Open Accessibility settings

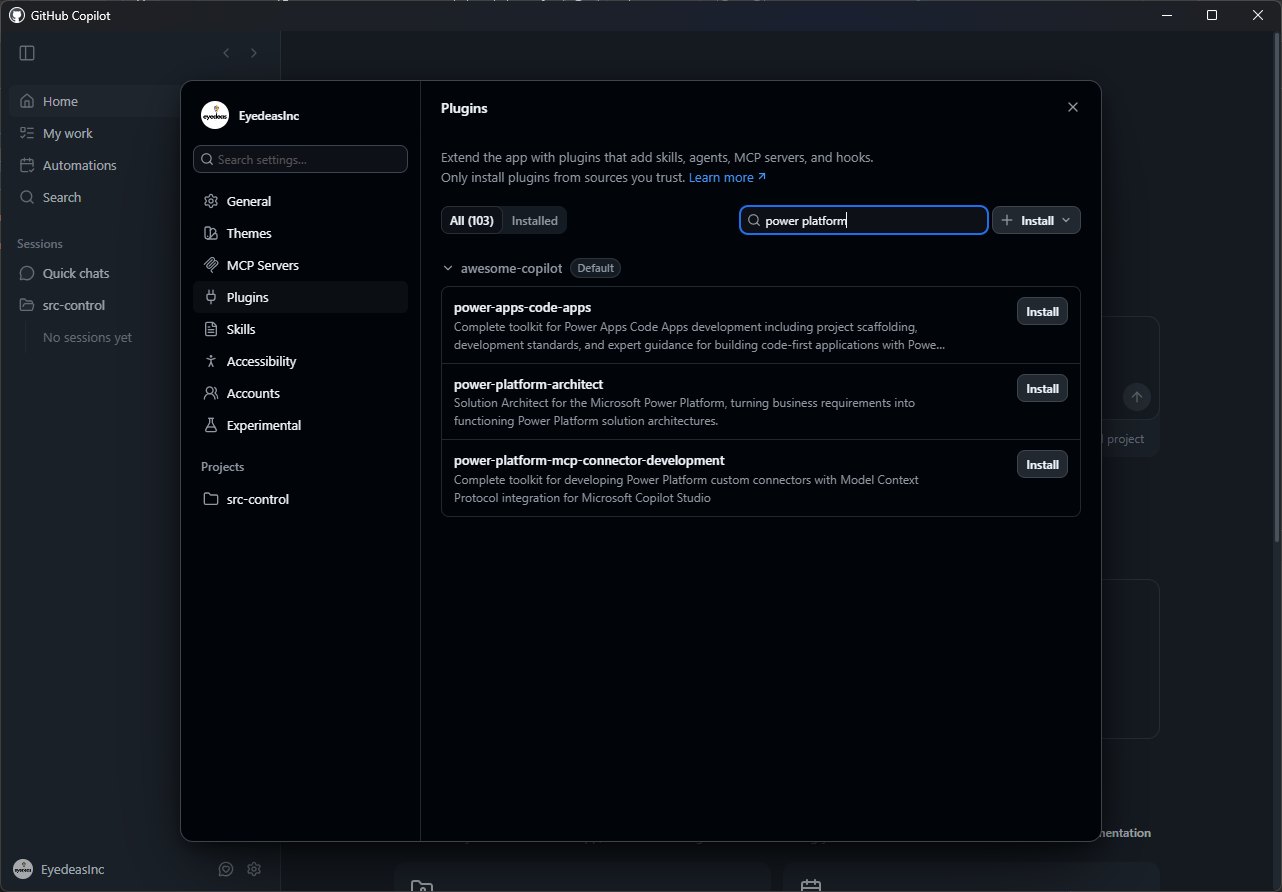[x=300, y=361]
